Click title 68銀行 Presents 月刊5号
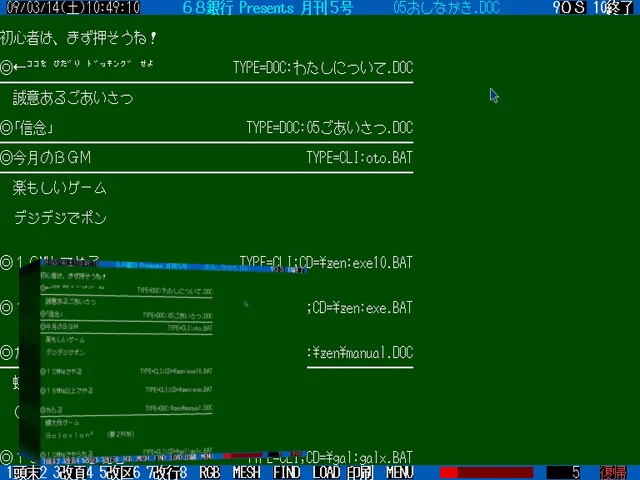The width and height of the screenshot is (640, 480). click(268, 7)
